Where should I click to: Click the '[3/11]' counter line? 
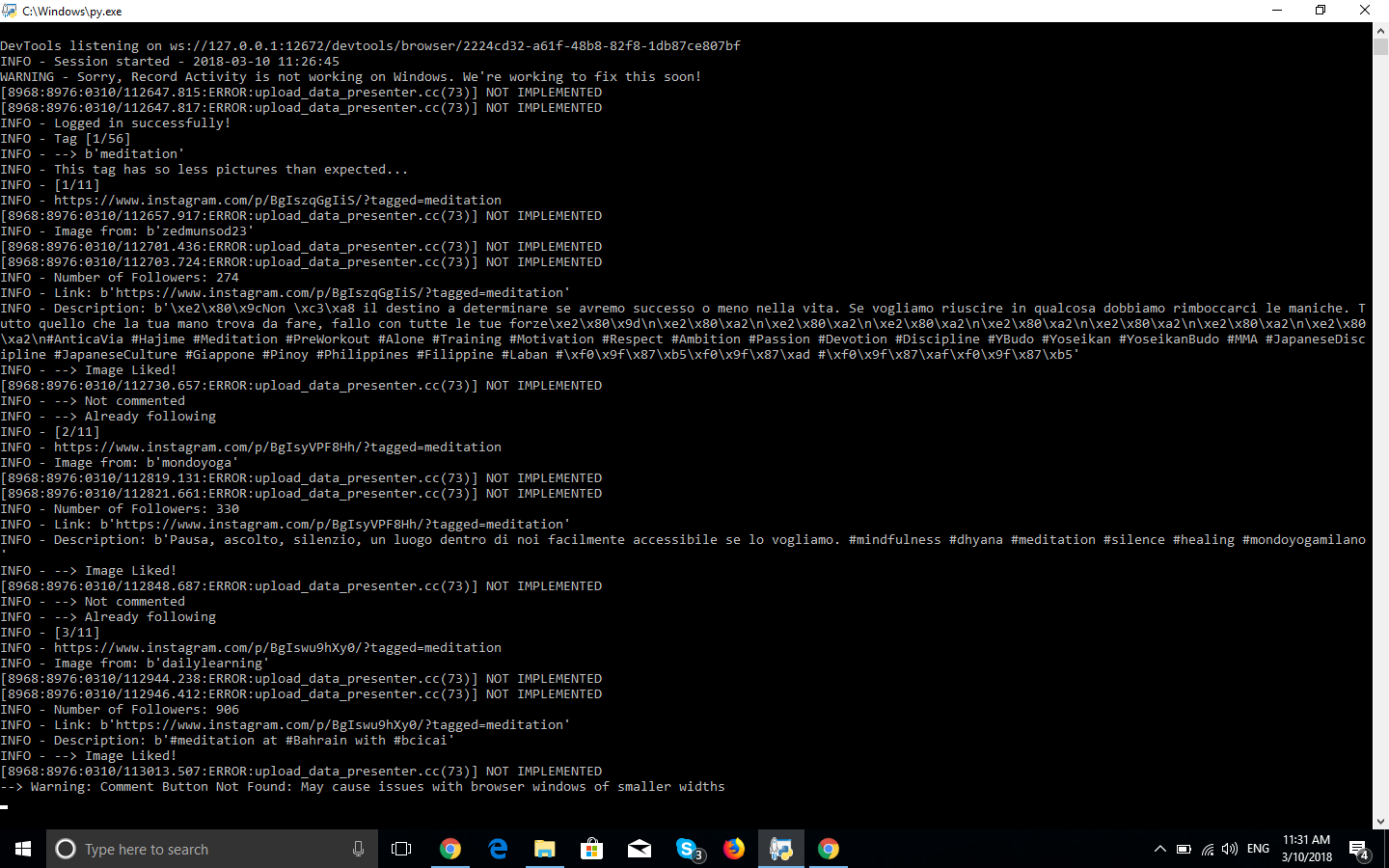pyautogui.click(x=50, y=632)
